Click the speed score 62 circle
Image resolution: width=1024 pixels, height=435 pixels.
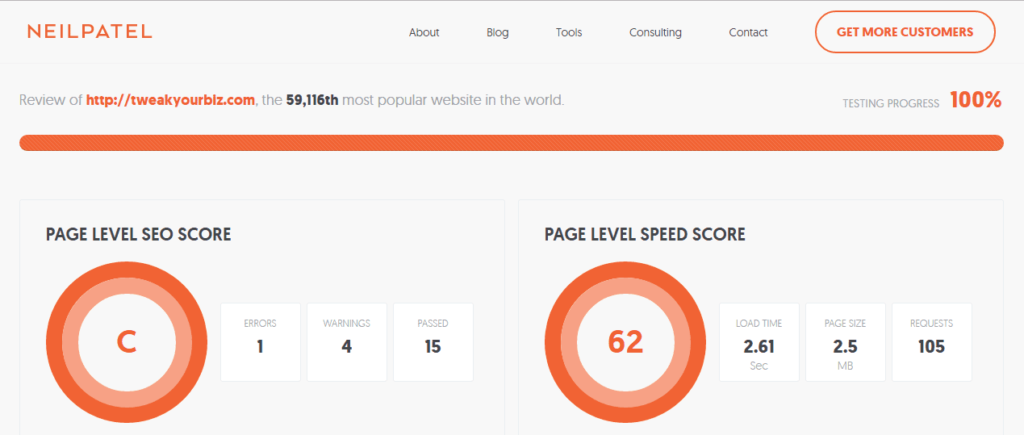(626, 342)
